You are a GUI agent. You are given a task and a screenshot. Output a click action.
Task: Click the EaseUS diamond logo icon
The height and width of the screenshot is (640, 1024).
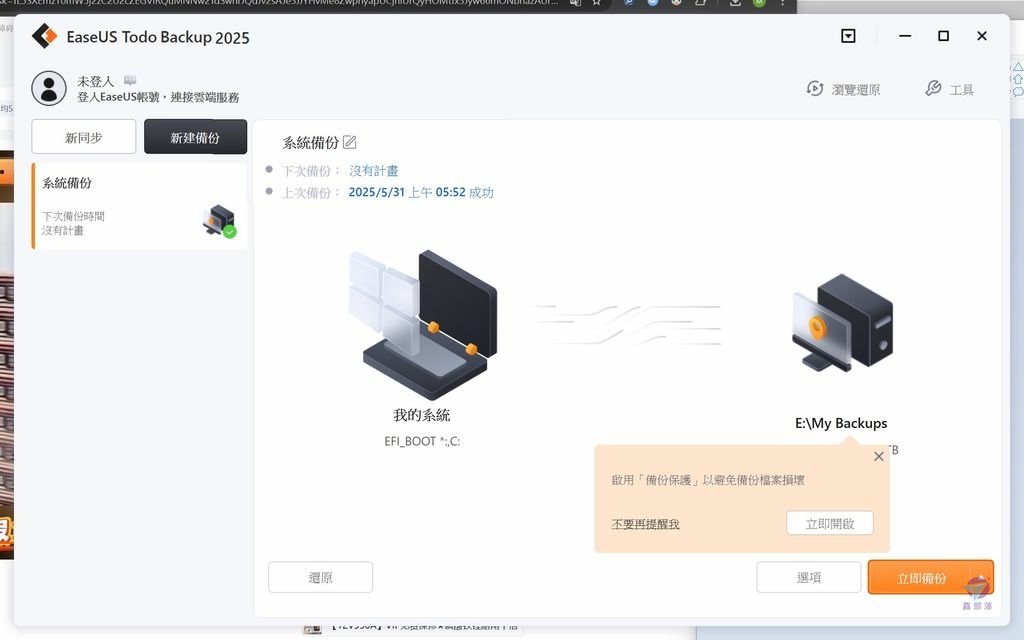(42, 35)
